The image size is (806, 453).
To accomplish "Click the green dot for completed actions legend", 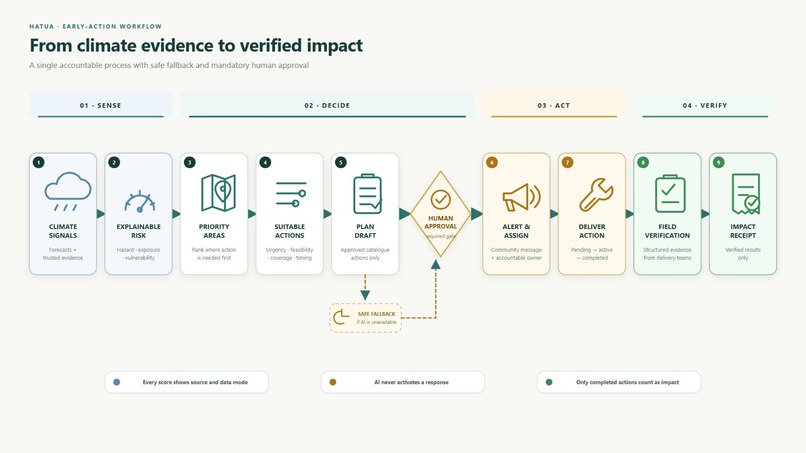I will (549, 382).
